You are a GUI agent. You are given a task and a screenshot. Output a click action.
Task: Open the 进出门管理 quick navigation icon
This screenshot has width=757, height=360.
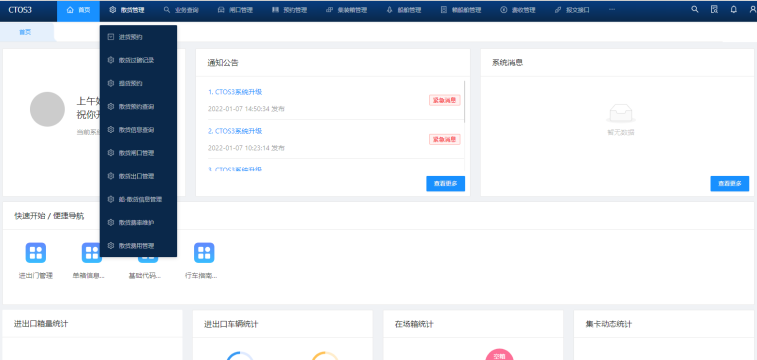tap(36, 252)
